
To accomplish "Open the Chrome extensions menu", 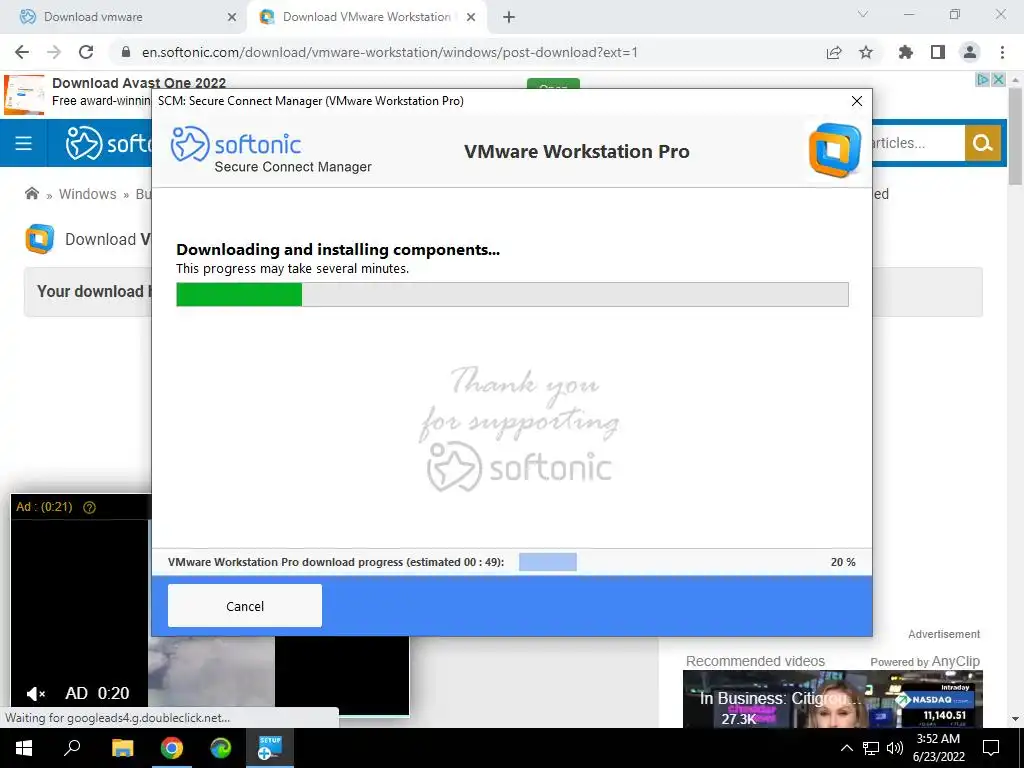I will (906, 52).
